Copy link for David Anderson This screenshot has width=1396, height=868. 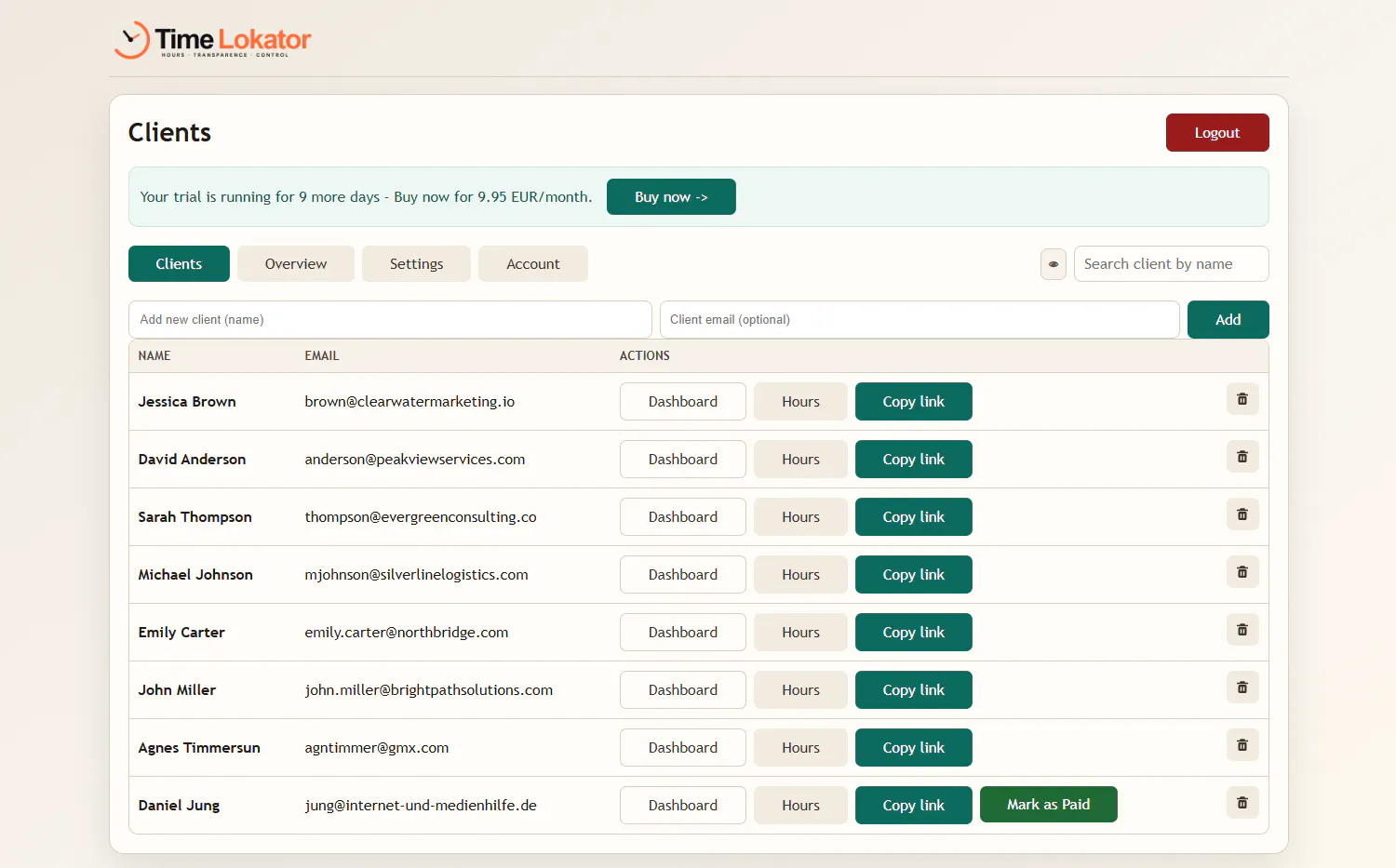pos(914,459)
